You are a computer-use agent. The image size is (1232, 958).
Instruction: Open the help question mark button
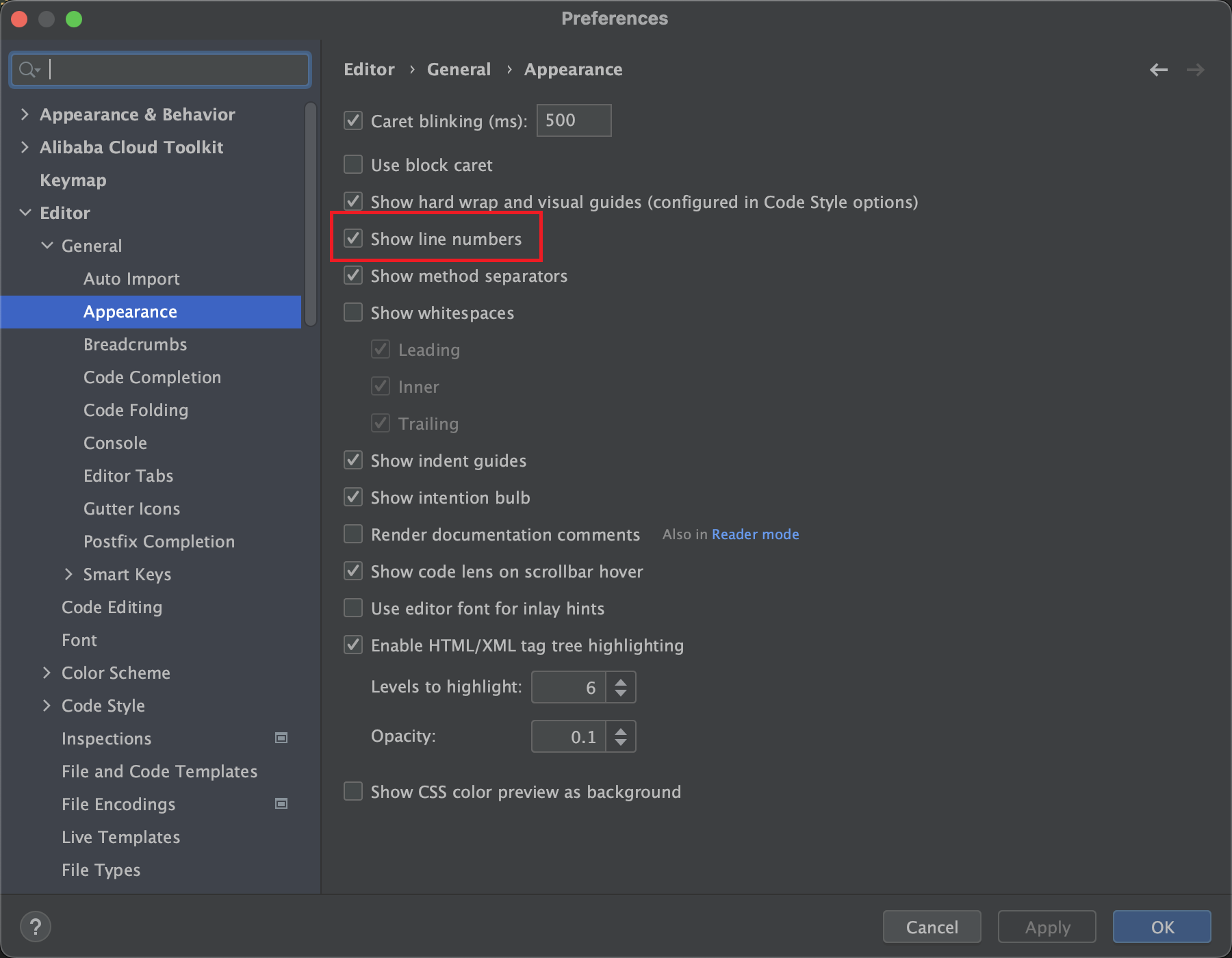point(36,927)
